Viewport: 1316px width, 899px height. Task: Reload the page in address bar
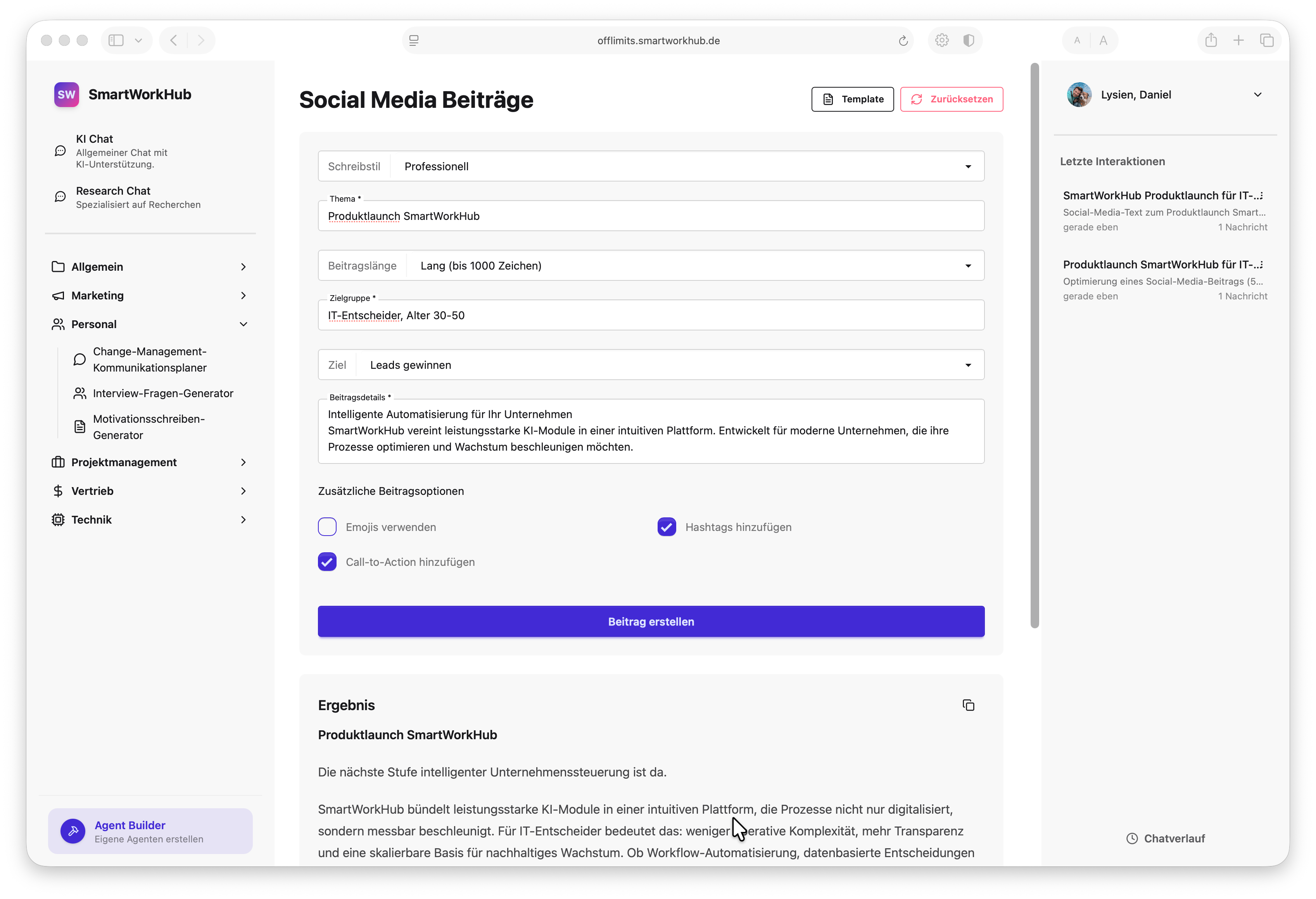(x=903, y=41)
